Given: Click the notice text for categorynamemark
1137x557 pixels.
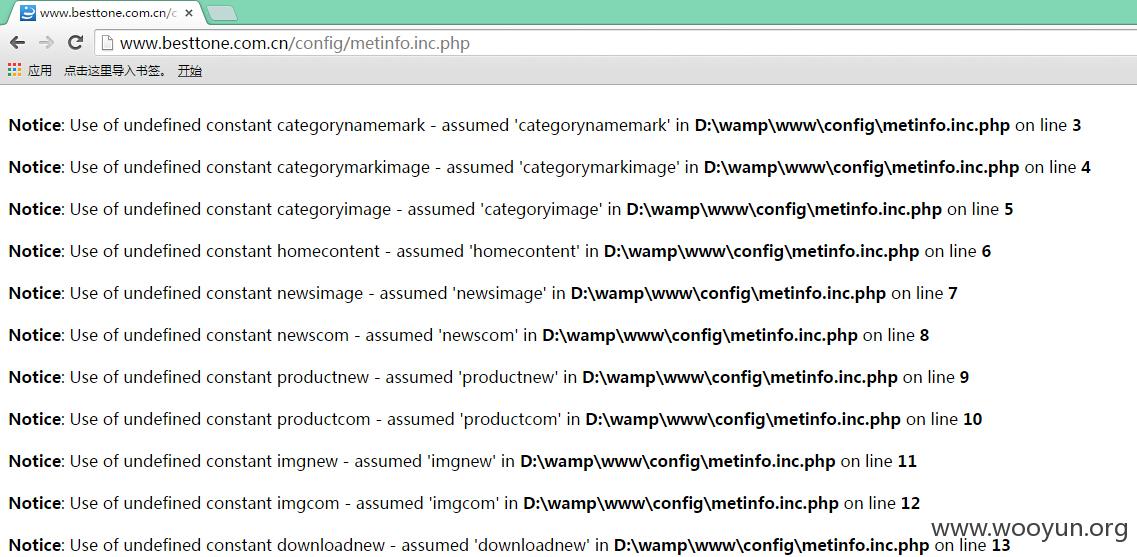Looking at the screenshot, I should 545,125.
